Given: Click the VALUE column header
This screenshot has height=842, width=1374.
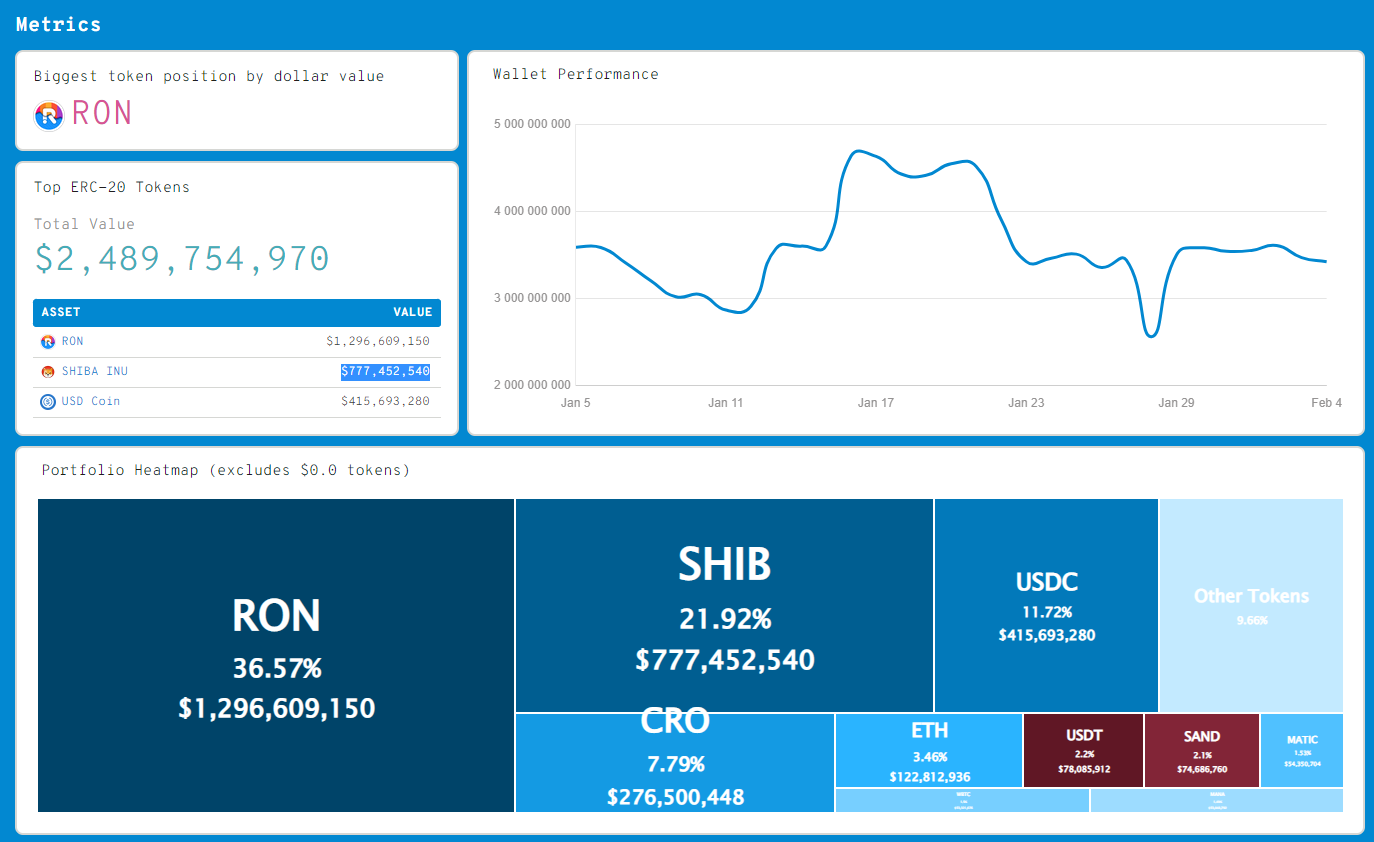Looking at the screenshot, I should click(413, 312).
